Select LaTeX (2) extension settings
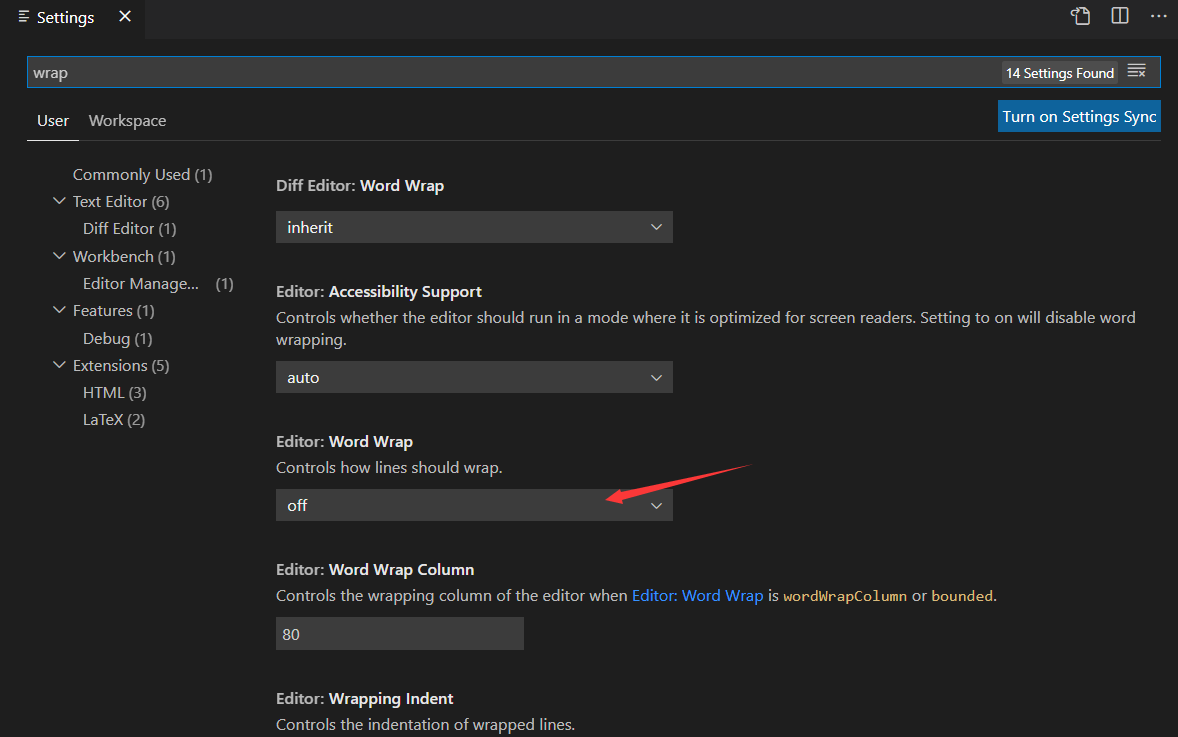This screenshot has width=1178, height=737. click(113, 419)
